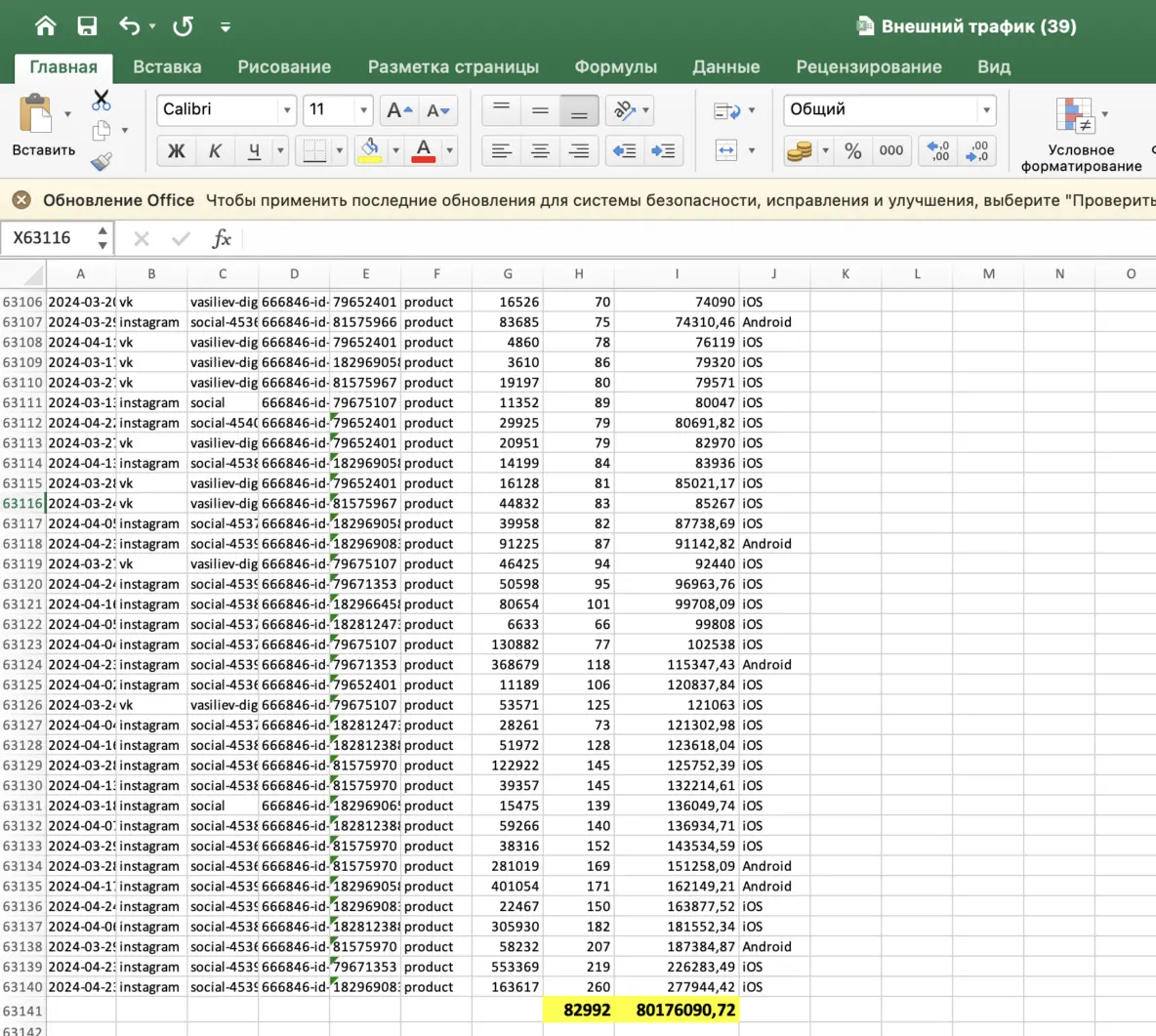1156x1036 pixels.
Task: Toggle center horizontal text alignment
Action: pos(540,150)
